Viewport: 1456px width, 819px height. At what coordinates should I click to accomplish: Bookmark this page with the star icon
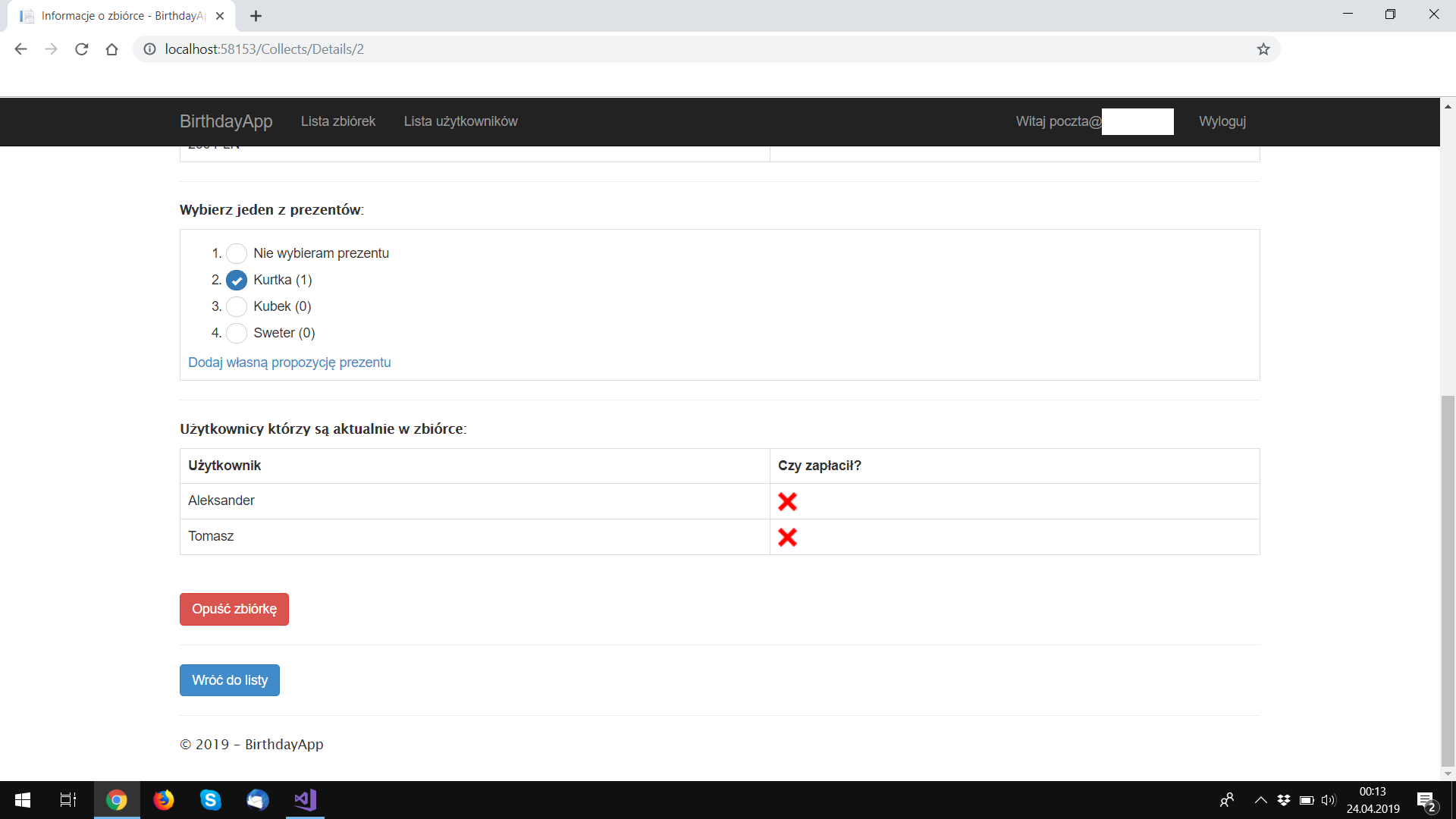tap(1263, 49)
